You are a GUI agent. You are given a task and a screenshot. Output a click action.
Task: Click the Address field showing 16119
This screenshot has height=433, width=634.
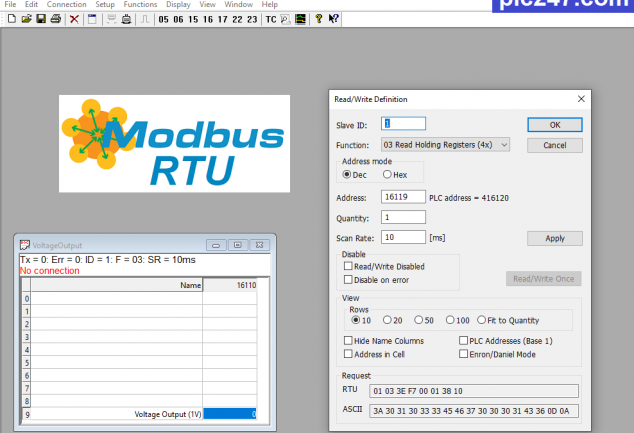point(403,197)
